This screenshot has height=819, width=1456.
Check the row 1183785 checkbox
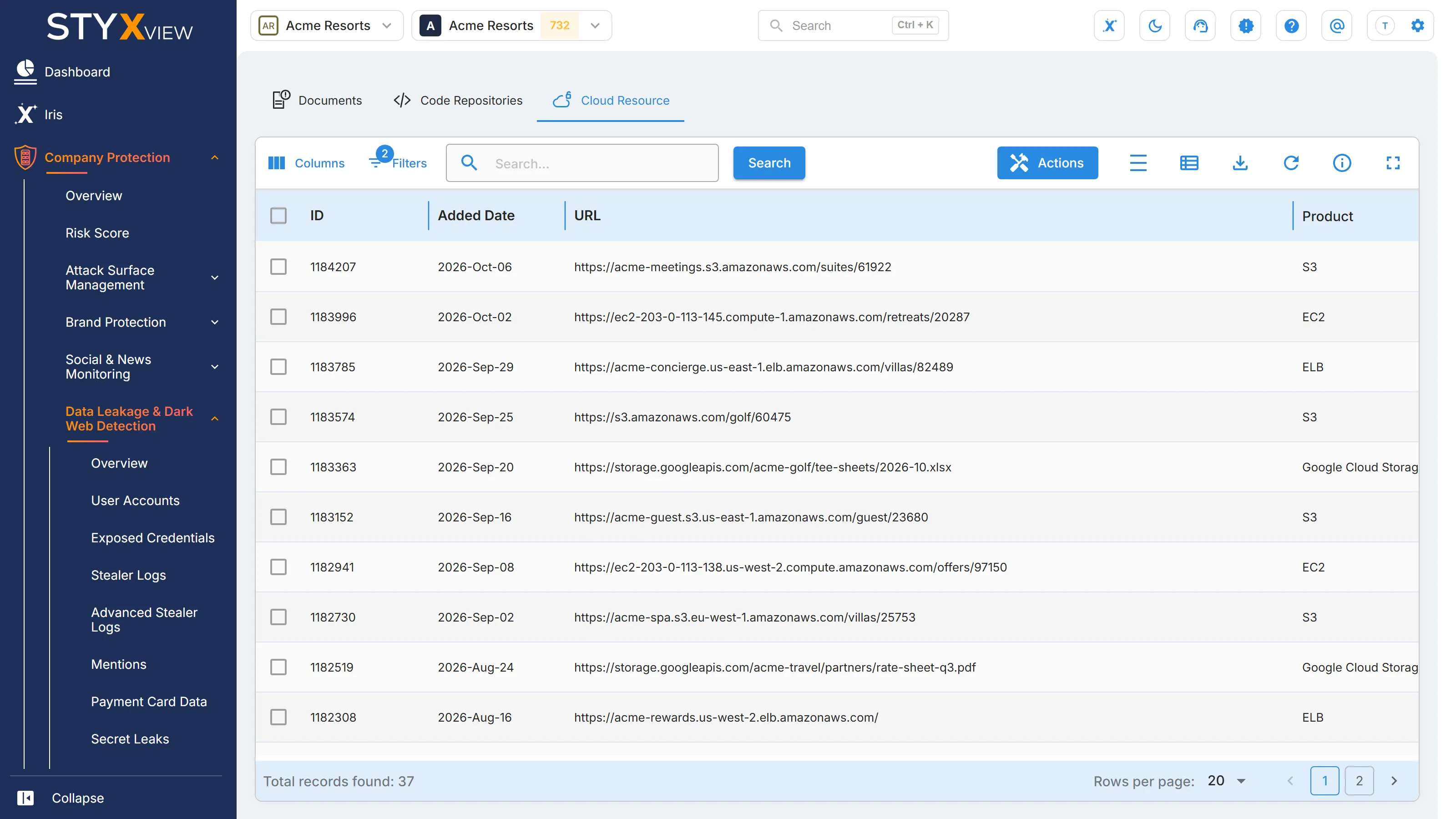pyautogui.click(x=278, y=367)
